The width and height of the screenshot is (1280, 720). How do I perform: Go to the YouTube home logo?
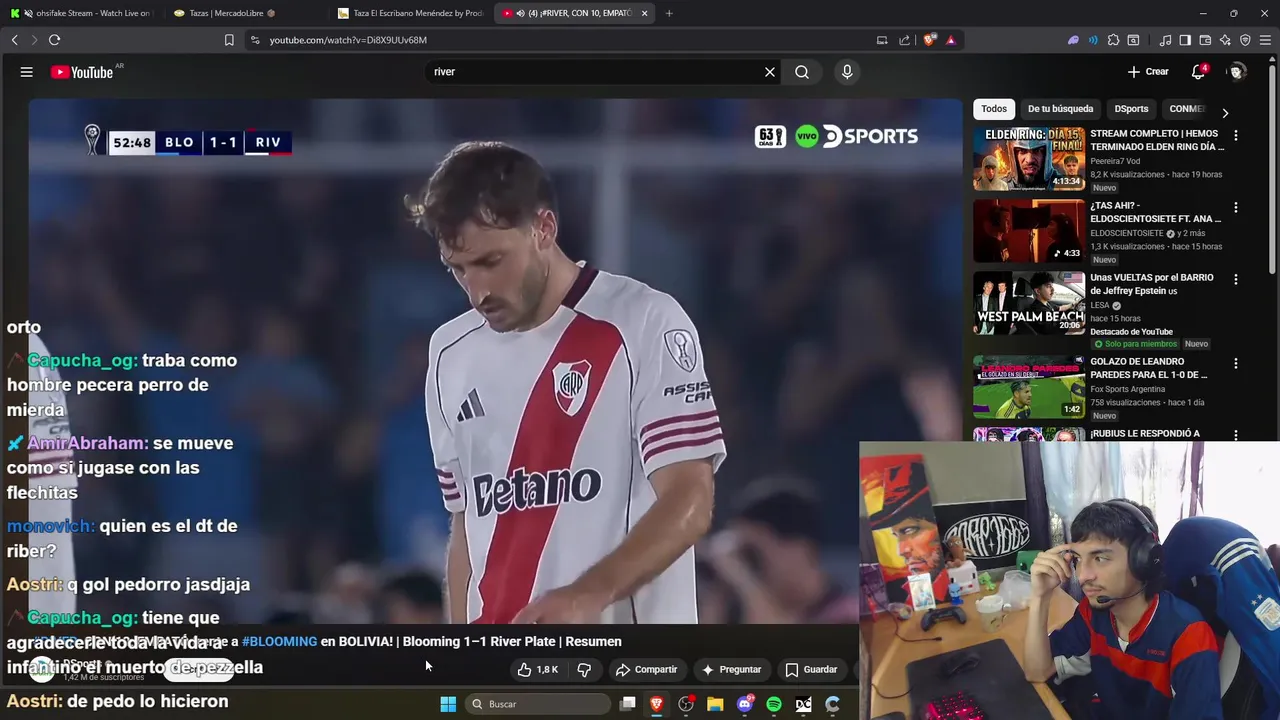tap(82, 72)
